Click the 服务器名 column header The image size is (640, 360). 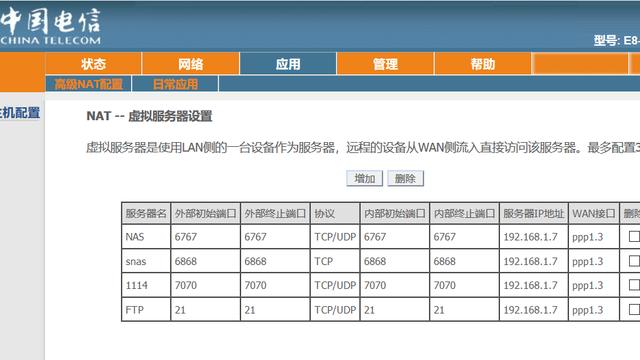click(x=146, y=213)
